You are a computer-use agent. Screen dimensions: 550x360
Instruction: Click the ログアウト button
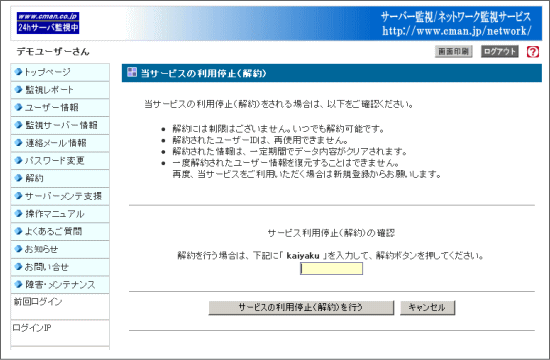tap(499, 52)
